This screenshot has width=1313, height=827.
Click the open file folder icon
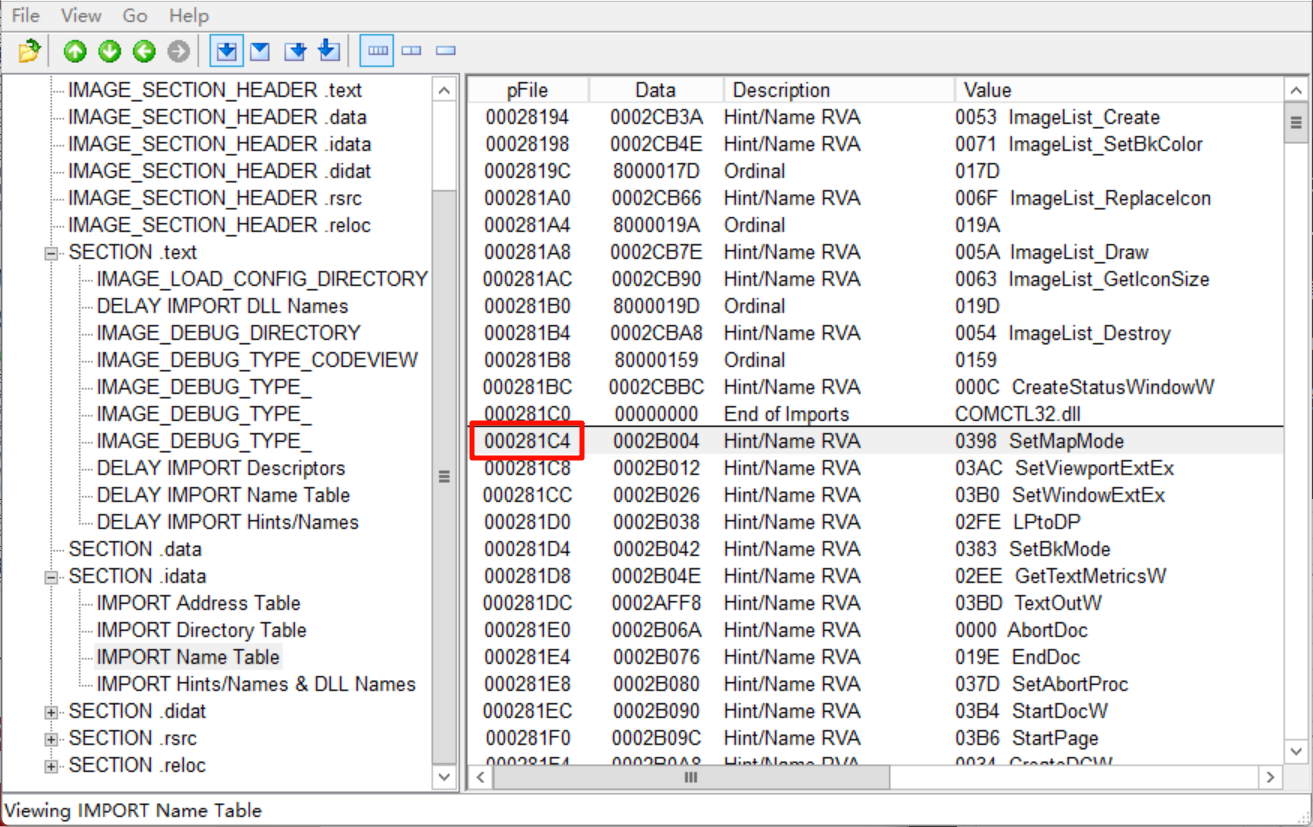pos(29,51)
